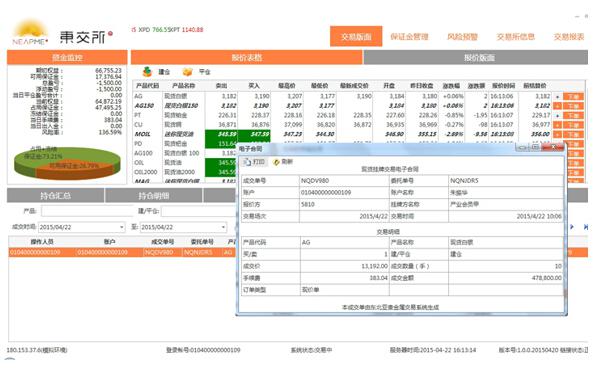Viewport: 593px width, 384px height.
Task: Click orange order button on CU row
Action: (x=573, y=125)
